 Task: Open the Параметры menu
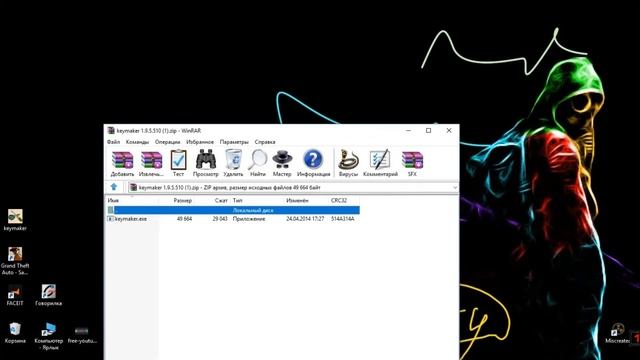[x=234, y=142]
